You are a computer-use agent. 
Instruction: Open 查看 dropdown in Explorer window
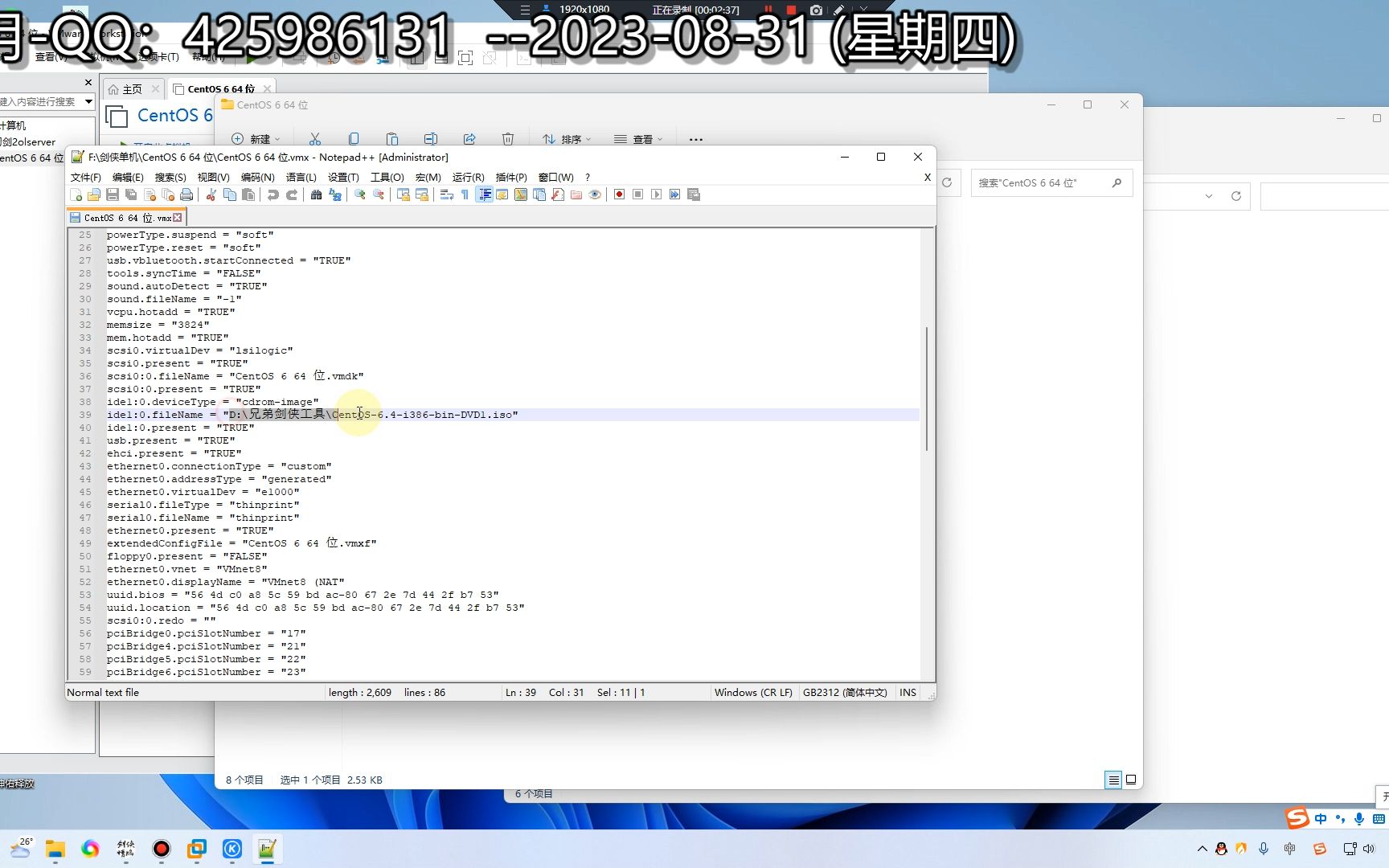point(639,139)
